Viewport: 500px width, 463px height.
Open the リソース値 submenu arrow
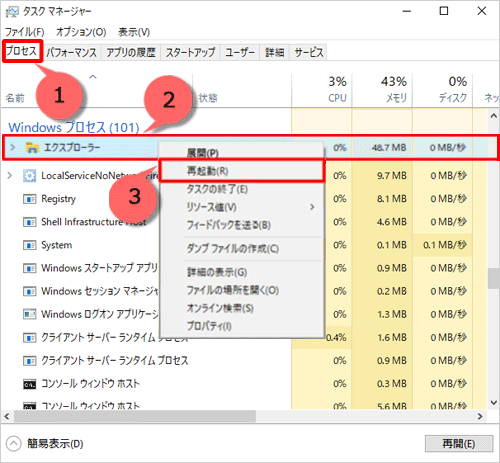312,207
